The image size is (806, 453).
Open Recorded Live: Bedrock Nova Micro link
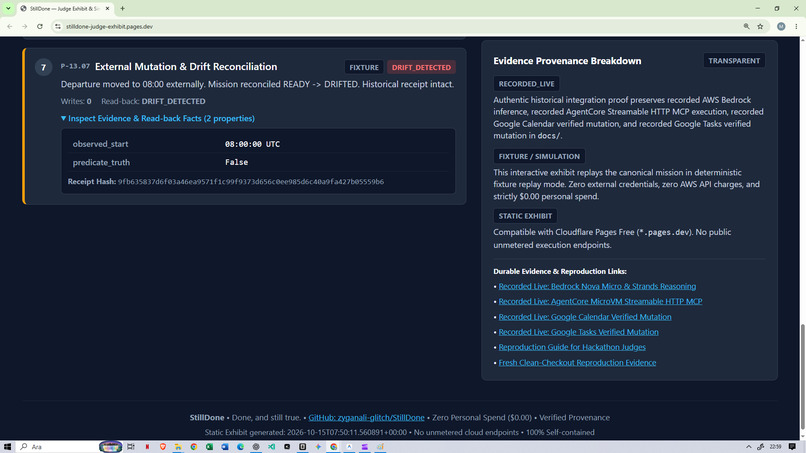coord(597,286)
